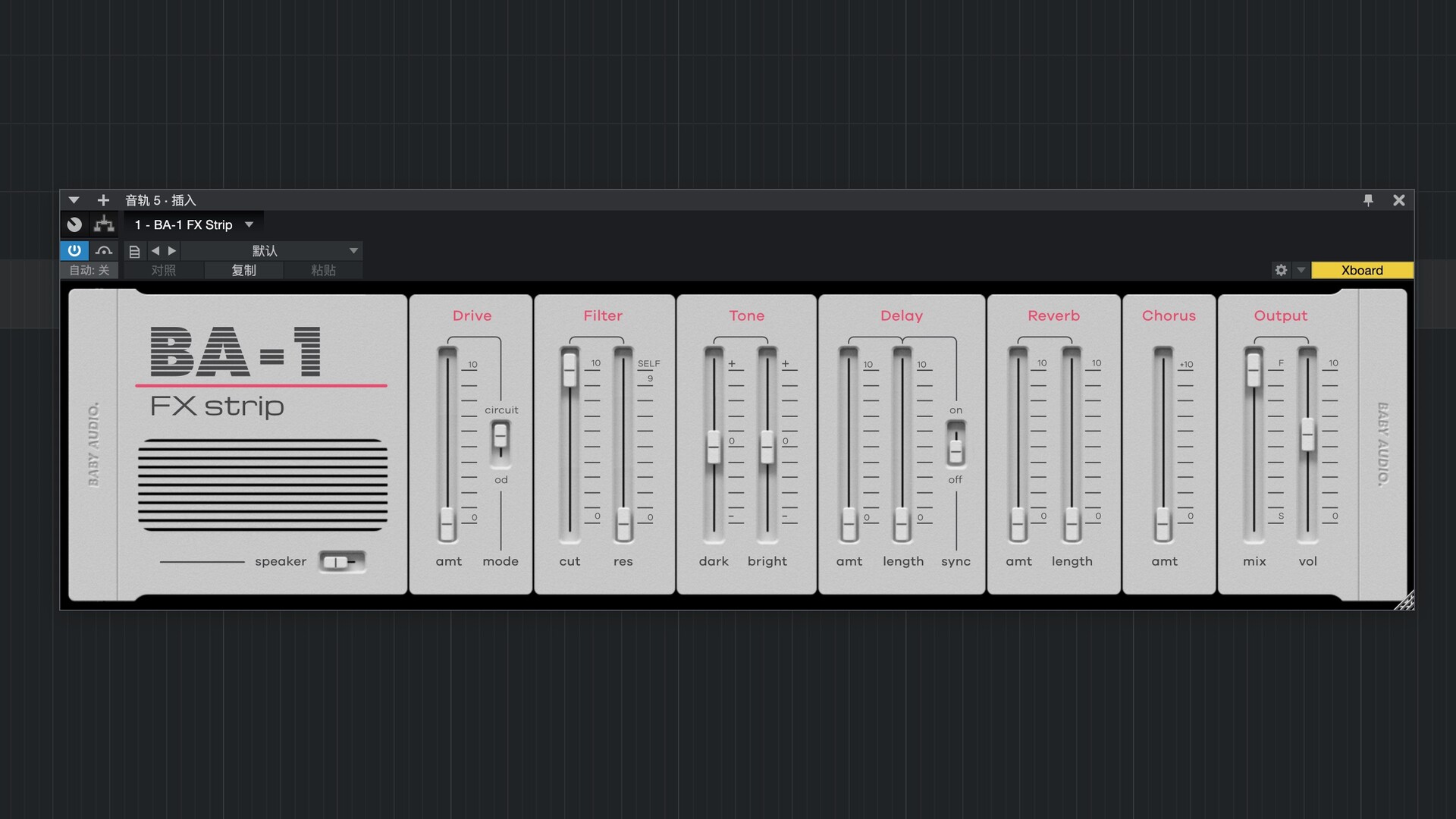
Task: Click the plus icon in title bar
Action: coord(103,200)
